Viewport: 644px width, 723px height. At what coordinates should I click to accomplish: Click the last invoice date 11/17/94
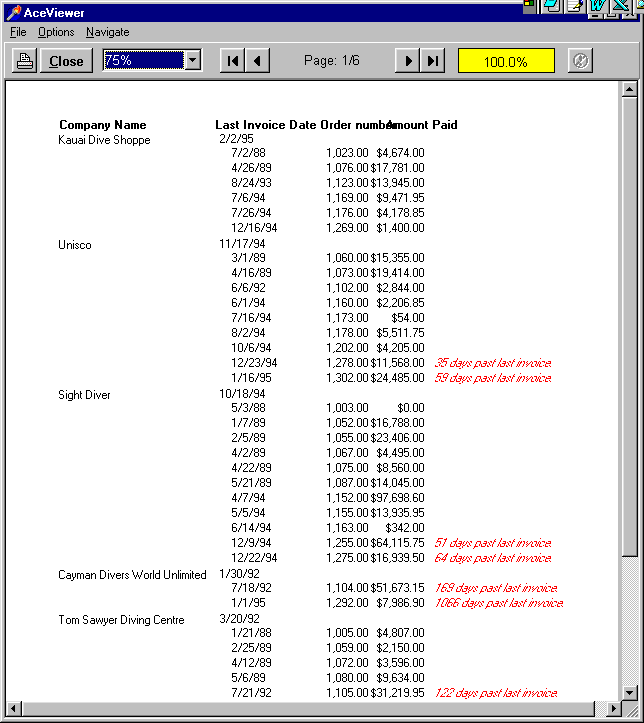242,243
